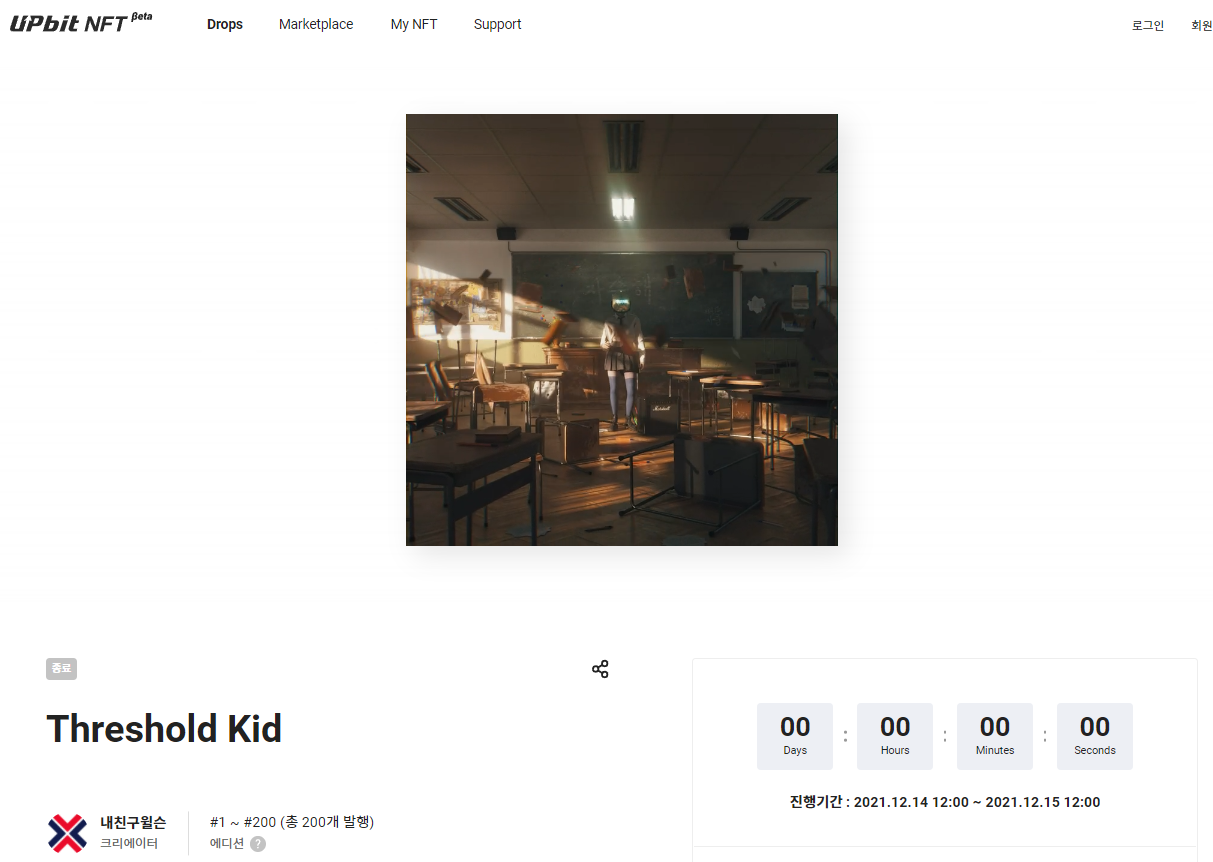Image resolution: width=1213 pixels, height=862 pixels.
Task: Go to the Marketplace menu
Action: [x=316, y=24]
